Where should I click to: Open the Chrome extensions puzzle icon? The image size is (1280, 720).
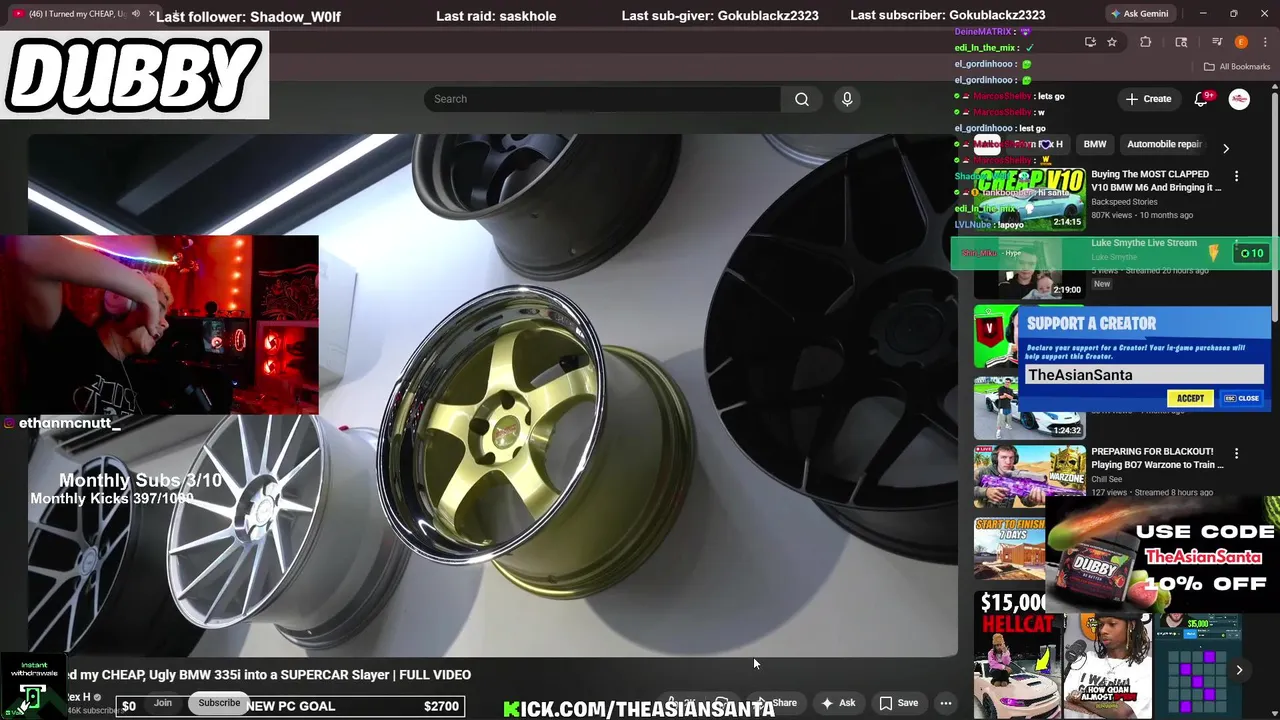point(1145,42)
